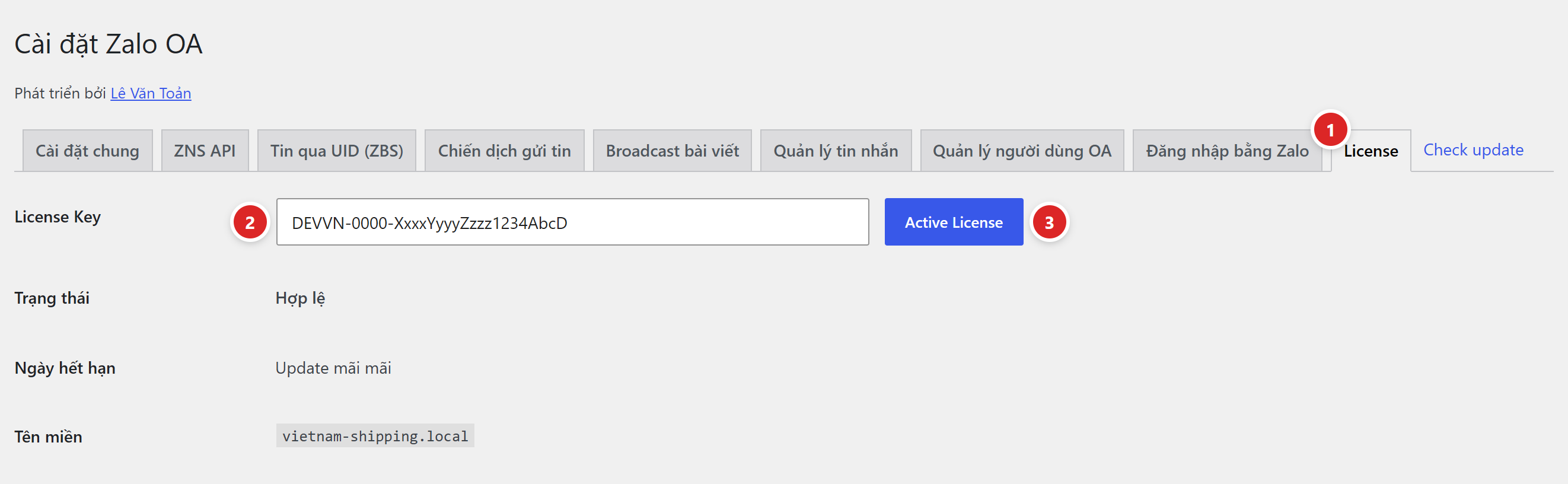Screen dimensions: 1568x484
Task: Select the License tab
Action: [1370, 151]
